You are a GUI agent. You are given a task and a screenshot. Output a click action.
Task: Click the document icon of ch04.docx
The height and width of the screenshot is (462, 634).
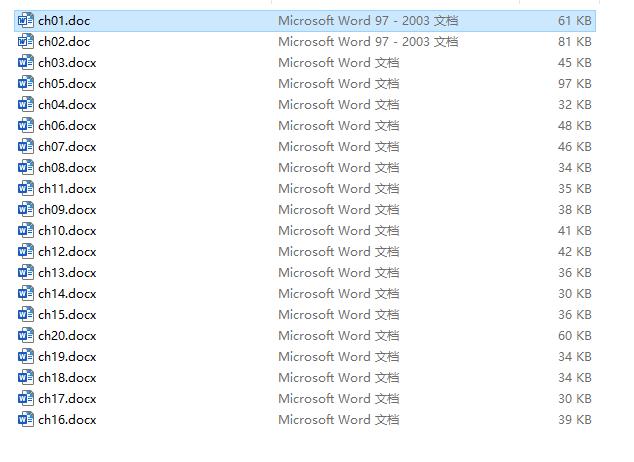coord(25,104)
